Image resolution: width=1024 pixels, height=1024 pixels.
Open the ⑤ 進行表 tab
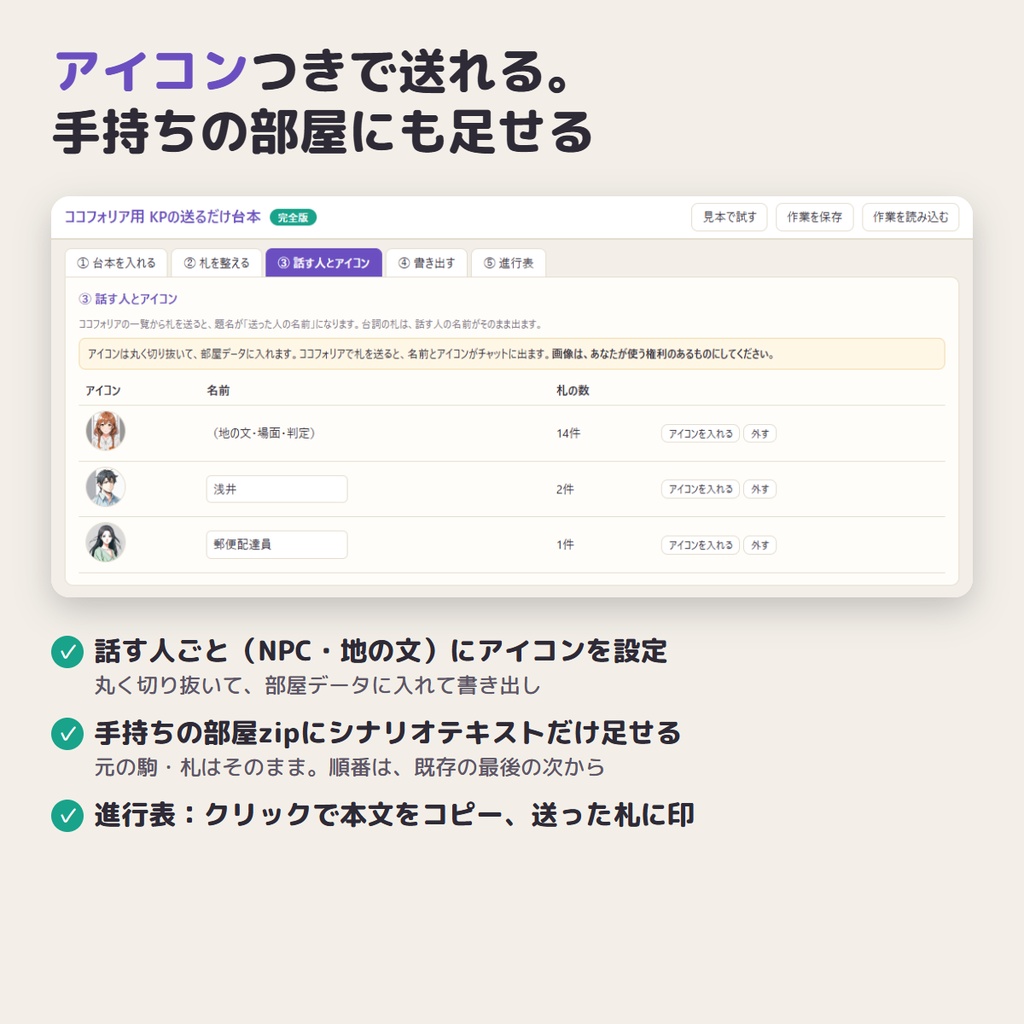tap(508, 263)
